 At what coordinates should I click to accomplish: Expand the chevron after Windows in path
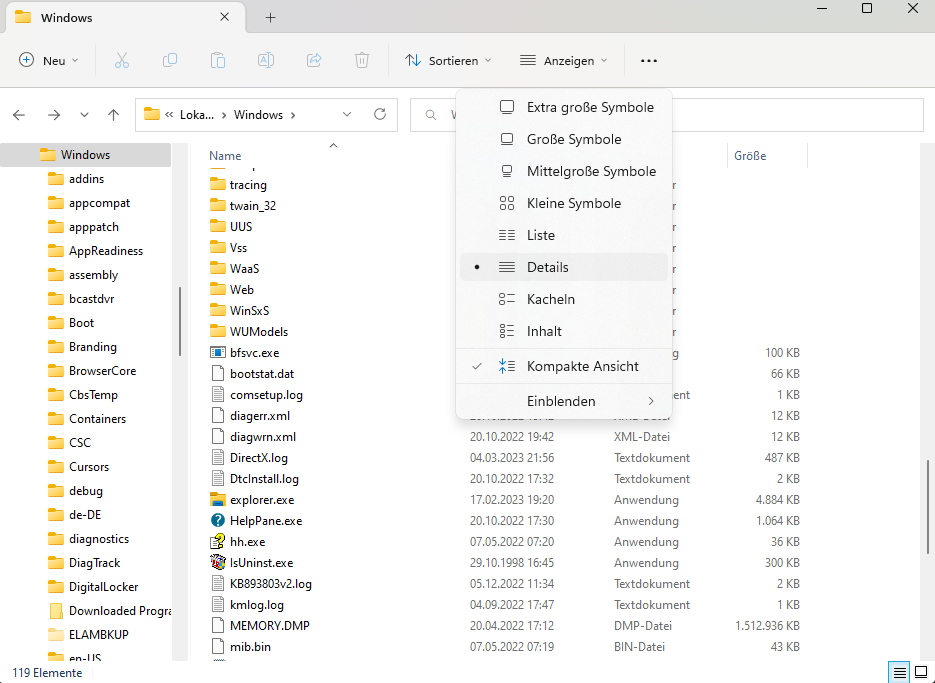[293, 115]
